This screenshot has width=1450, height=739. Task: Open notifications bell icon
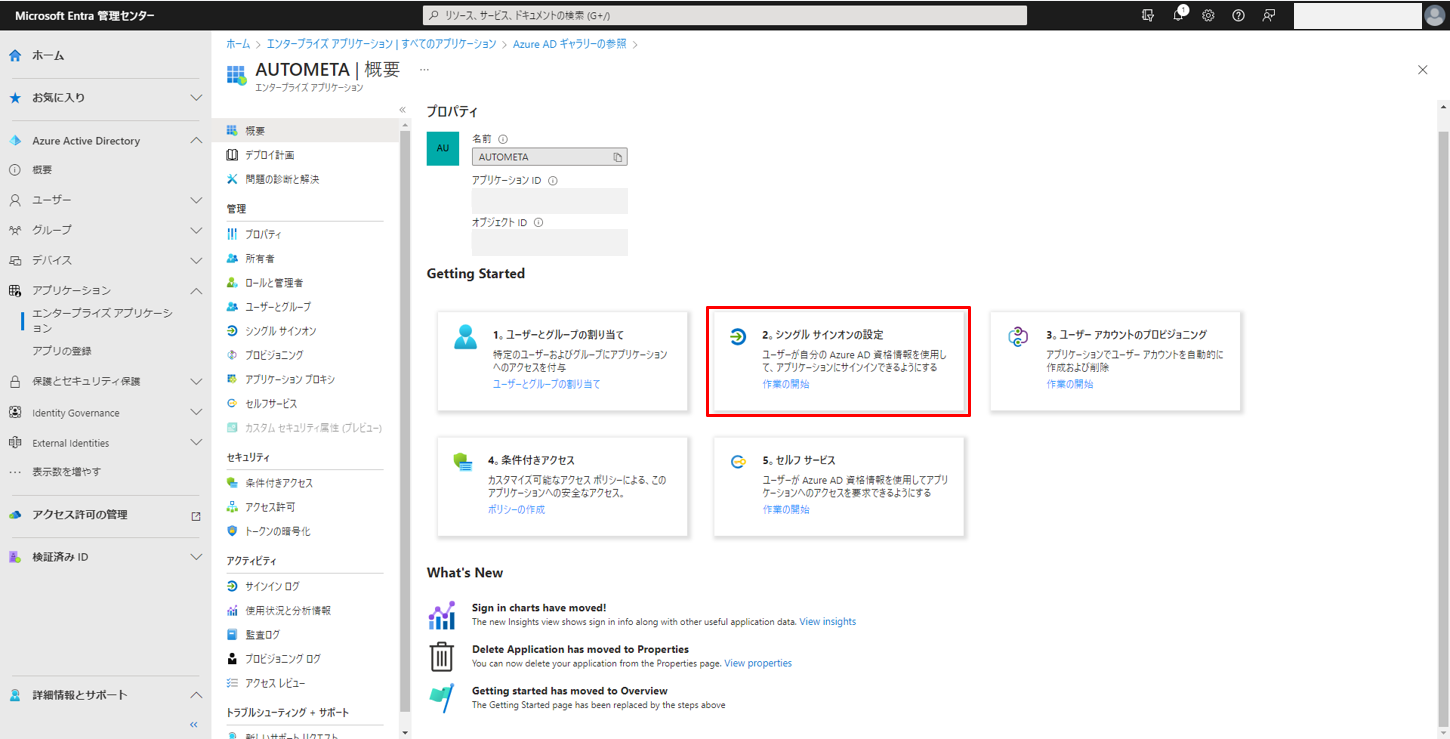coord(1179,15)
